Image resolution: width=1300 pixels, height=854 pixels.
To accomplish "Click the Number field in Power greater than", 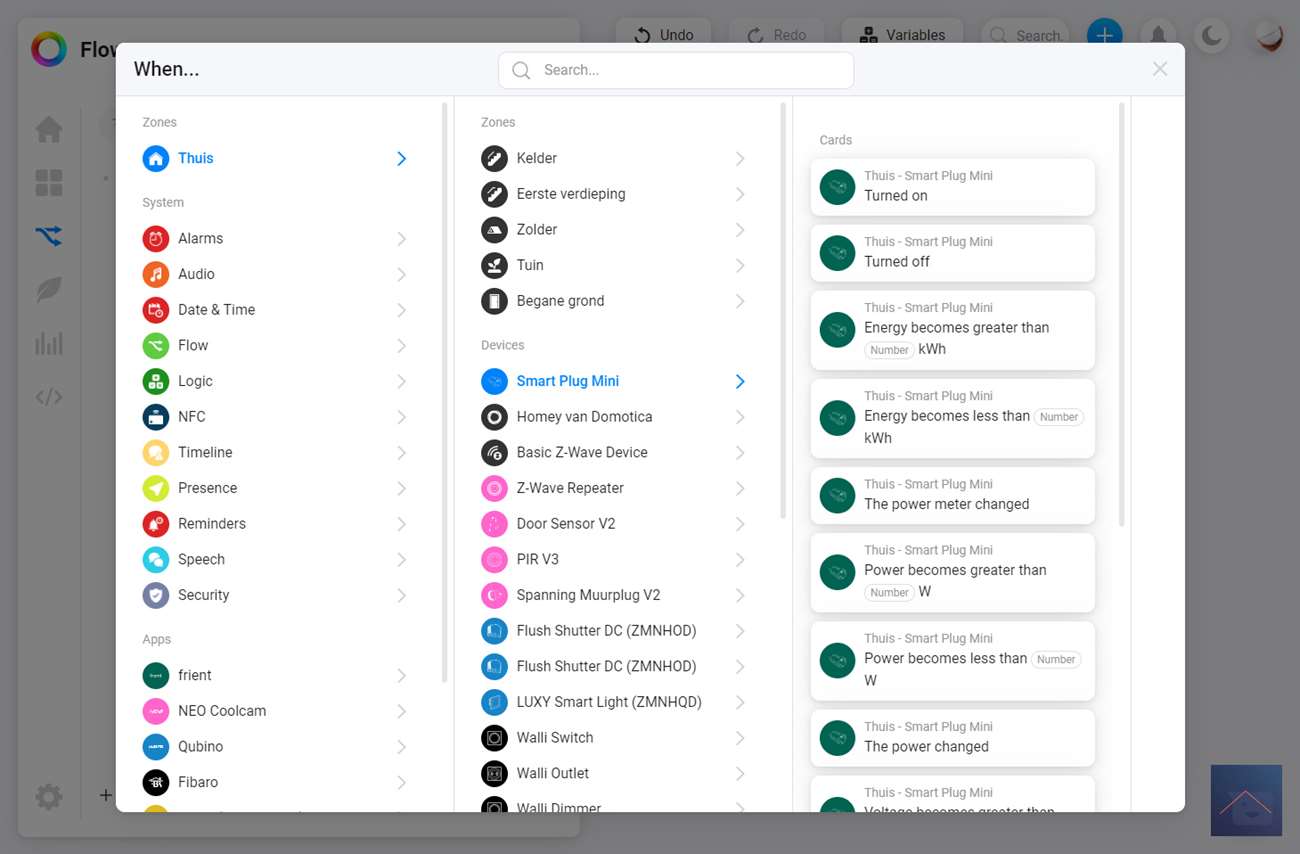I will [x=889, y=593].
